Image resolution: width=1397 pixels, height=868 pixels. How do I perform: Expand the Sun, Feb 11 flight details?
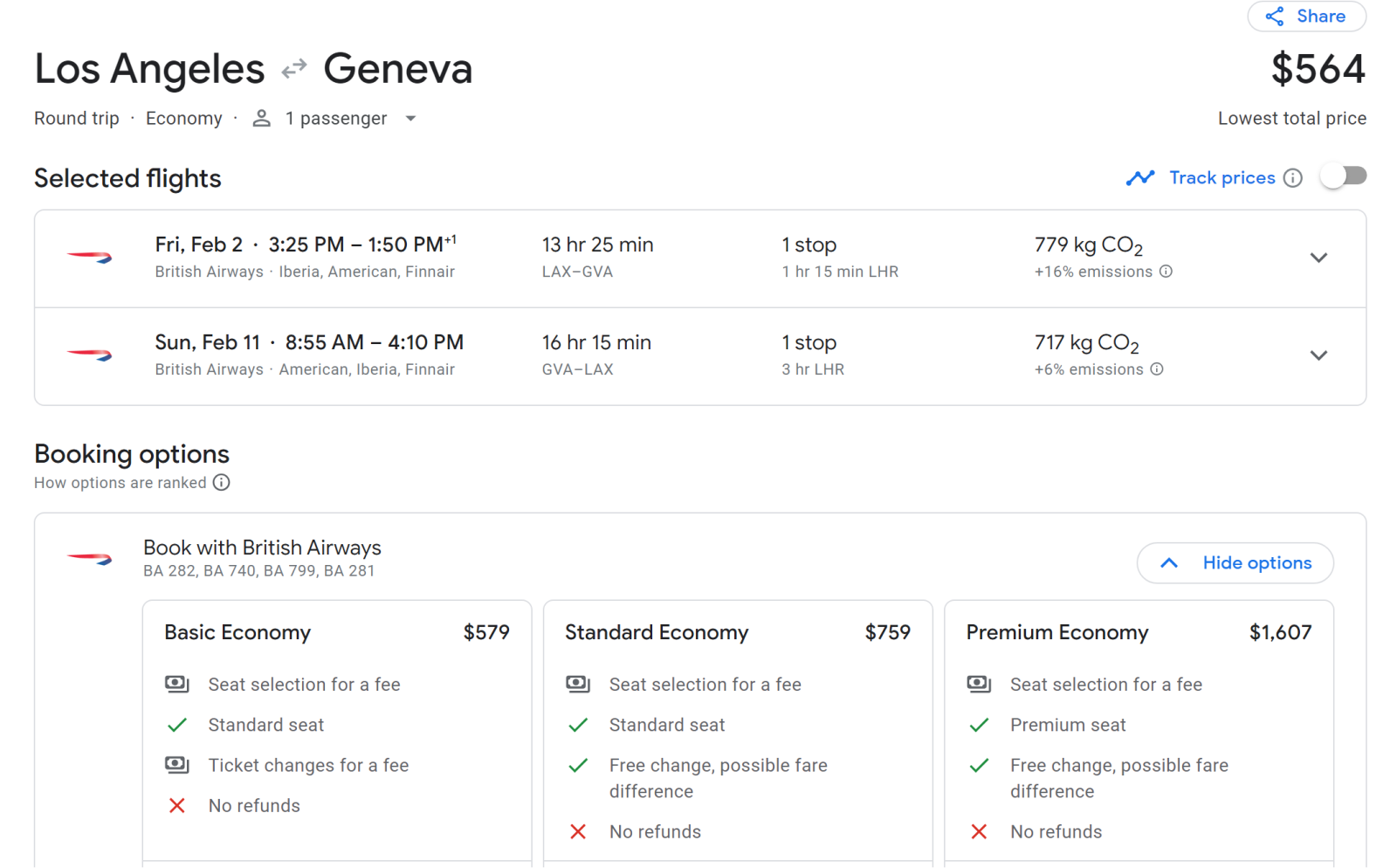1318,355
